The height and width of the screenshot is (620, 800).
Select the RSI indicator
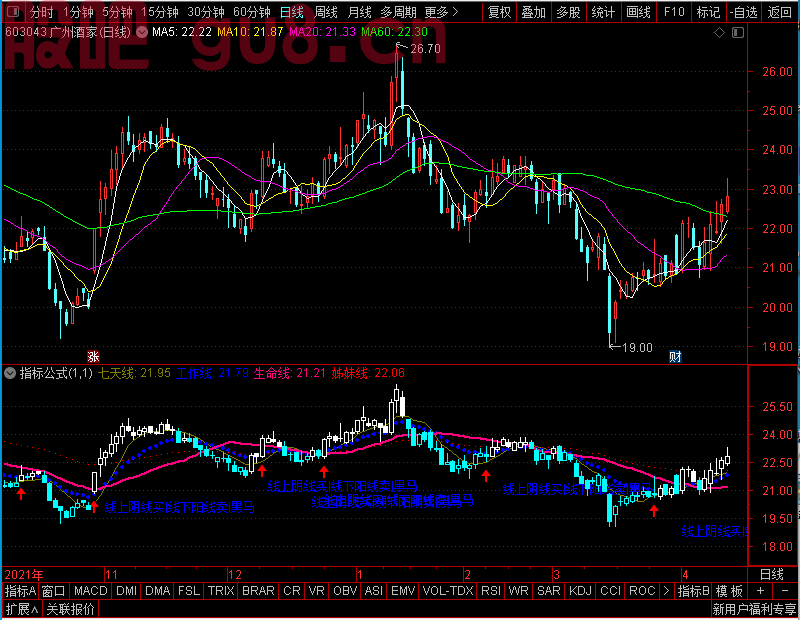coord(491,591)
